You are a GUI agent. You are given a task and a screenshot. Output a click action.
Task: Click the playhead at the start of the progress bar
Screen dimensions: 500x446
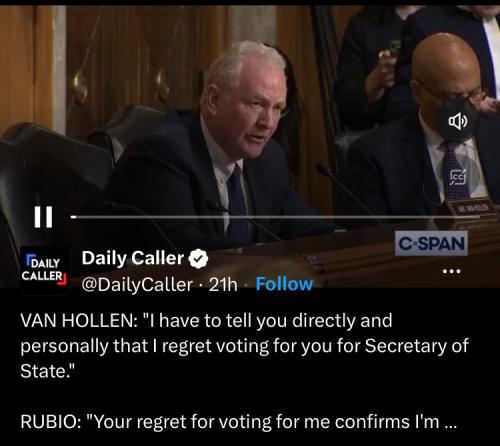click(74, 217)
